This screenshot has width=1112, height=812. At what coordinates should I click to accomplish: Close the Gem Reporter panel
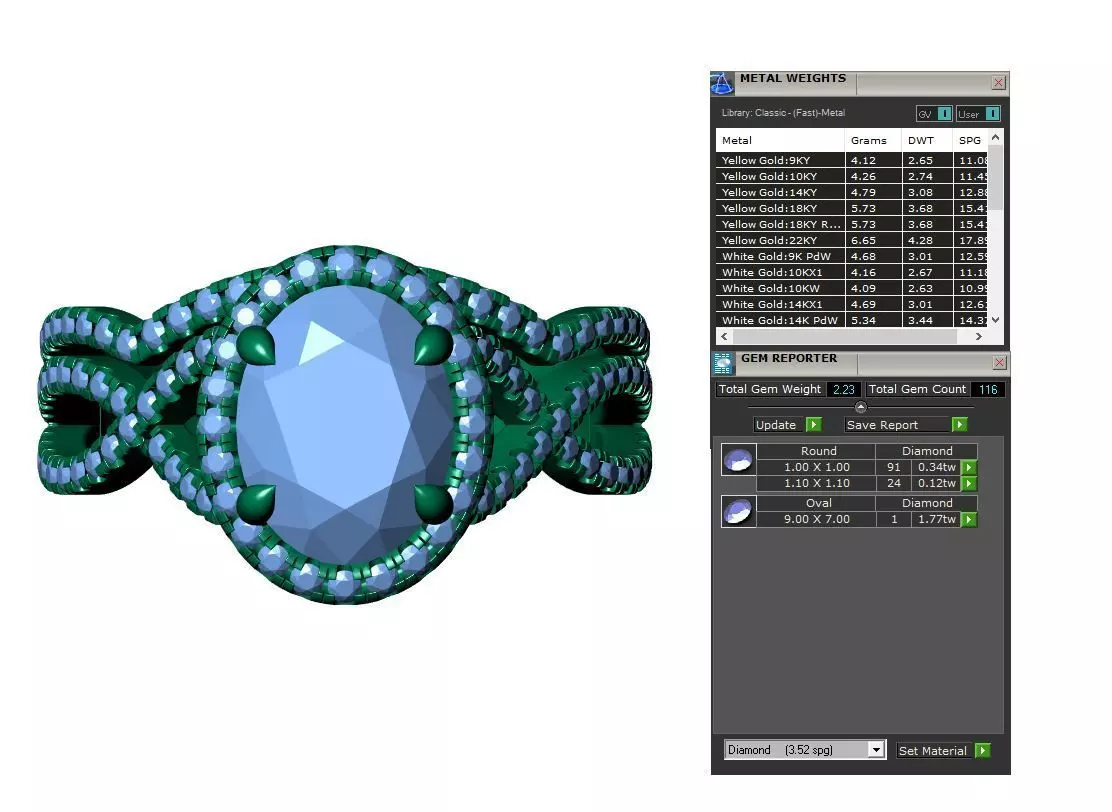click(x=999, y=363)
